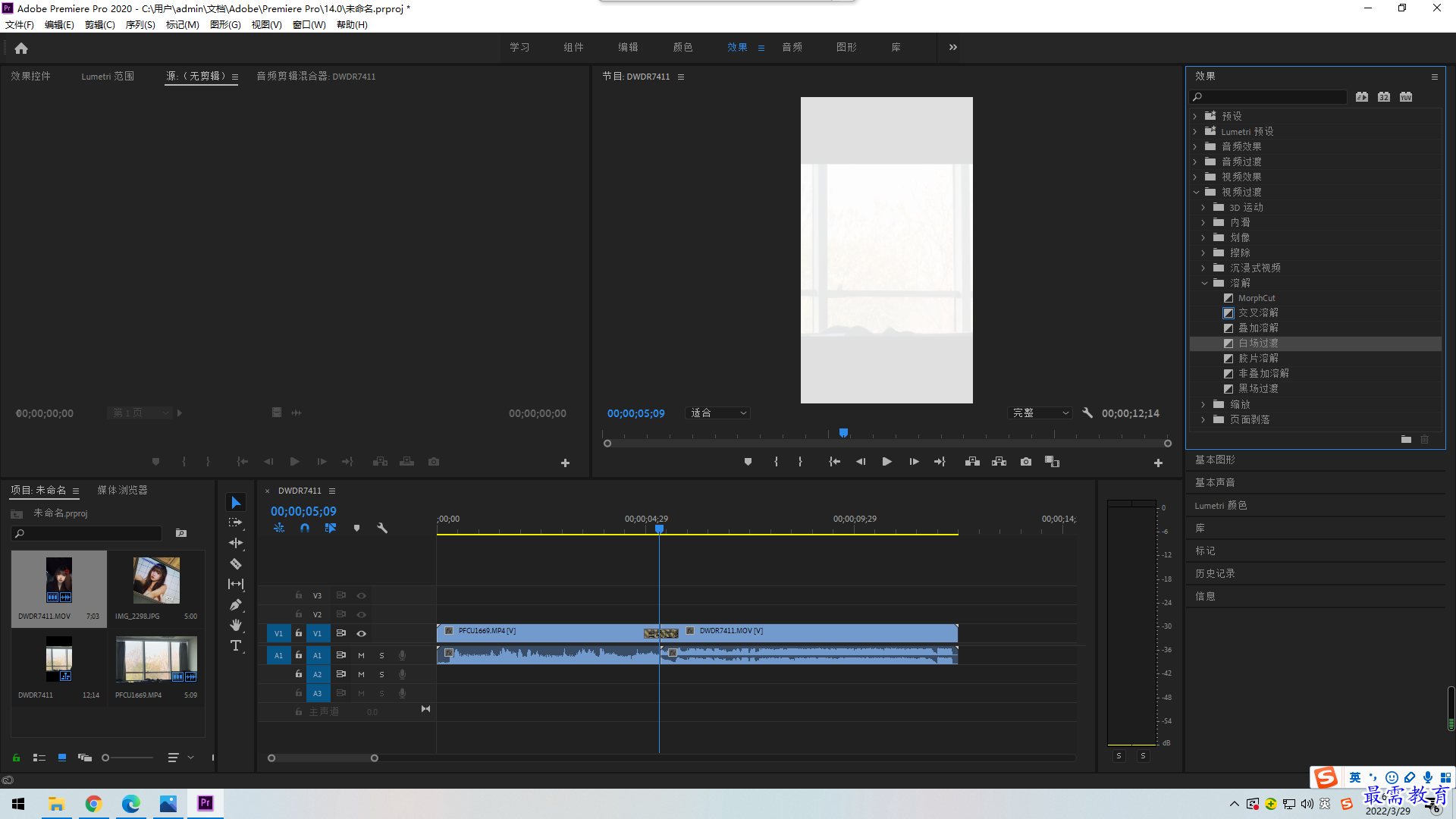1456x819 pixels.
Task: Toggle checkbox for 黑场过渡 effect
Action: point(1228,388)
